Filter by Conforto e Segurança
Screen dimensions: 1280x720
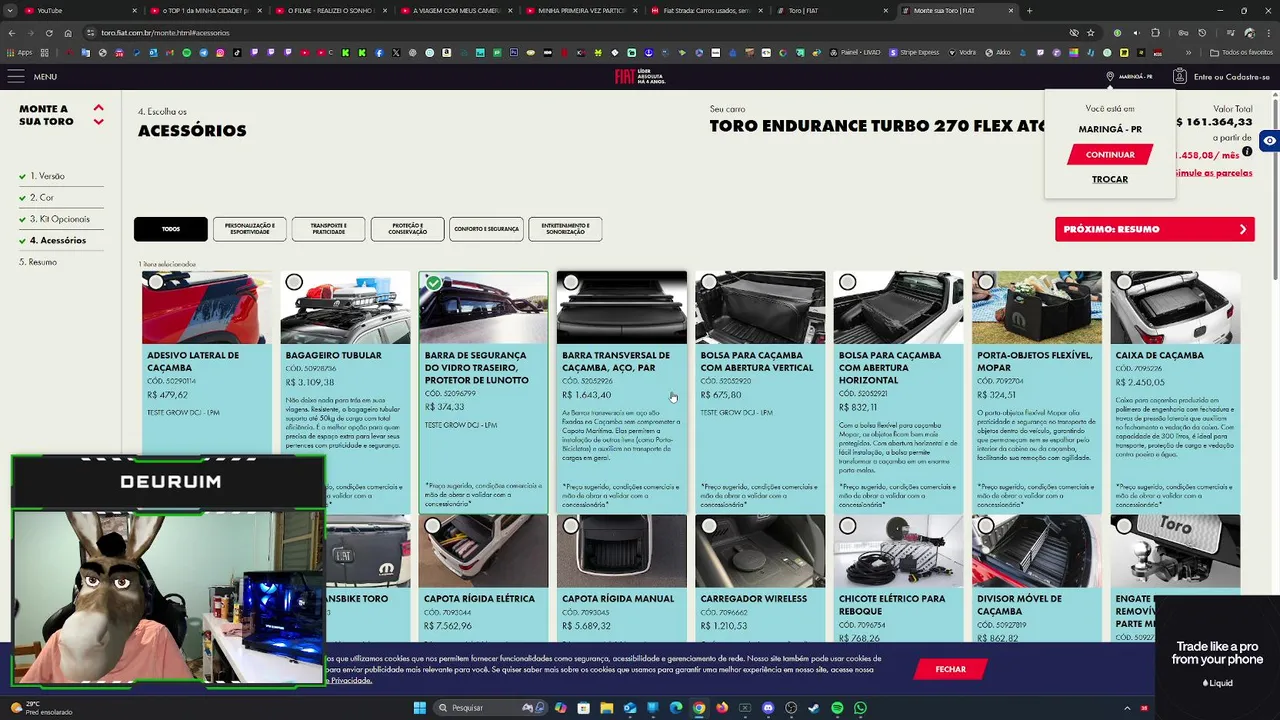pyautogui.click(x=486, y=229)
